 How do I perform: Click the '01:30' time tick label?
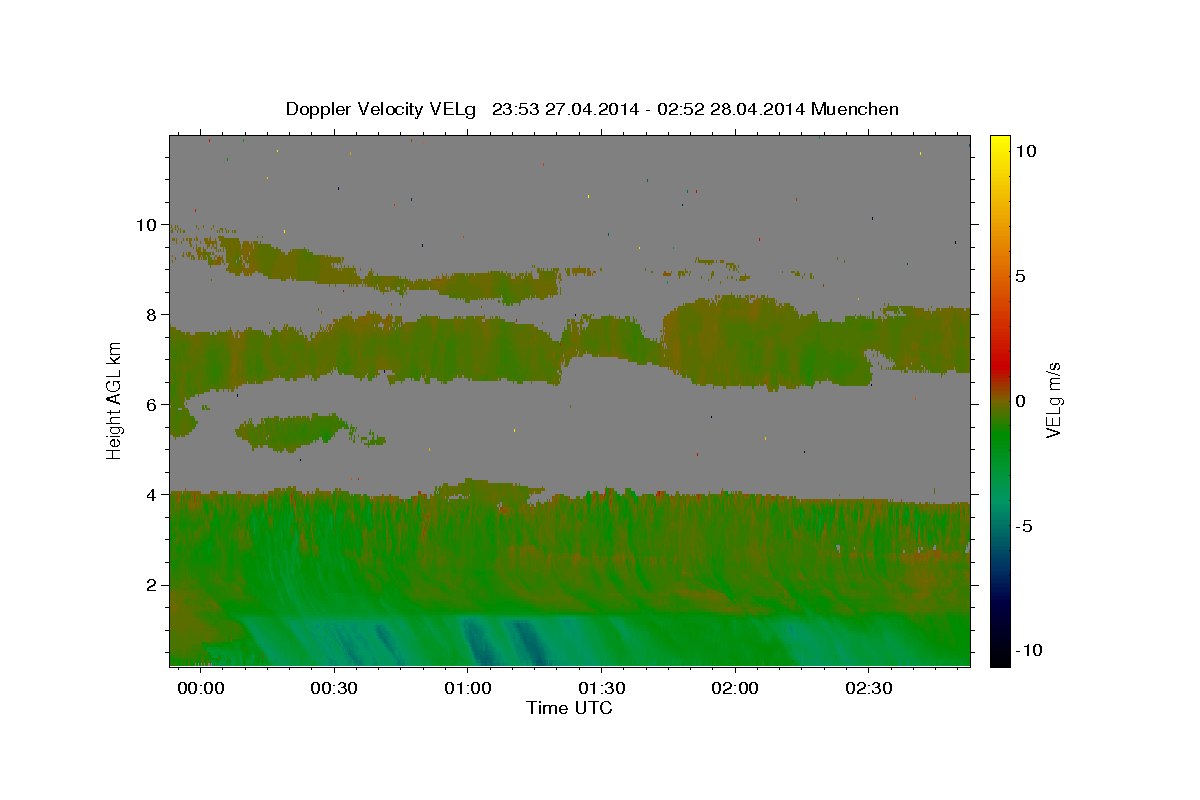click(x=601, y=689)
